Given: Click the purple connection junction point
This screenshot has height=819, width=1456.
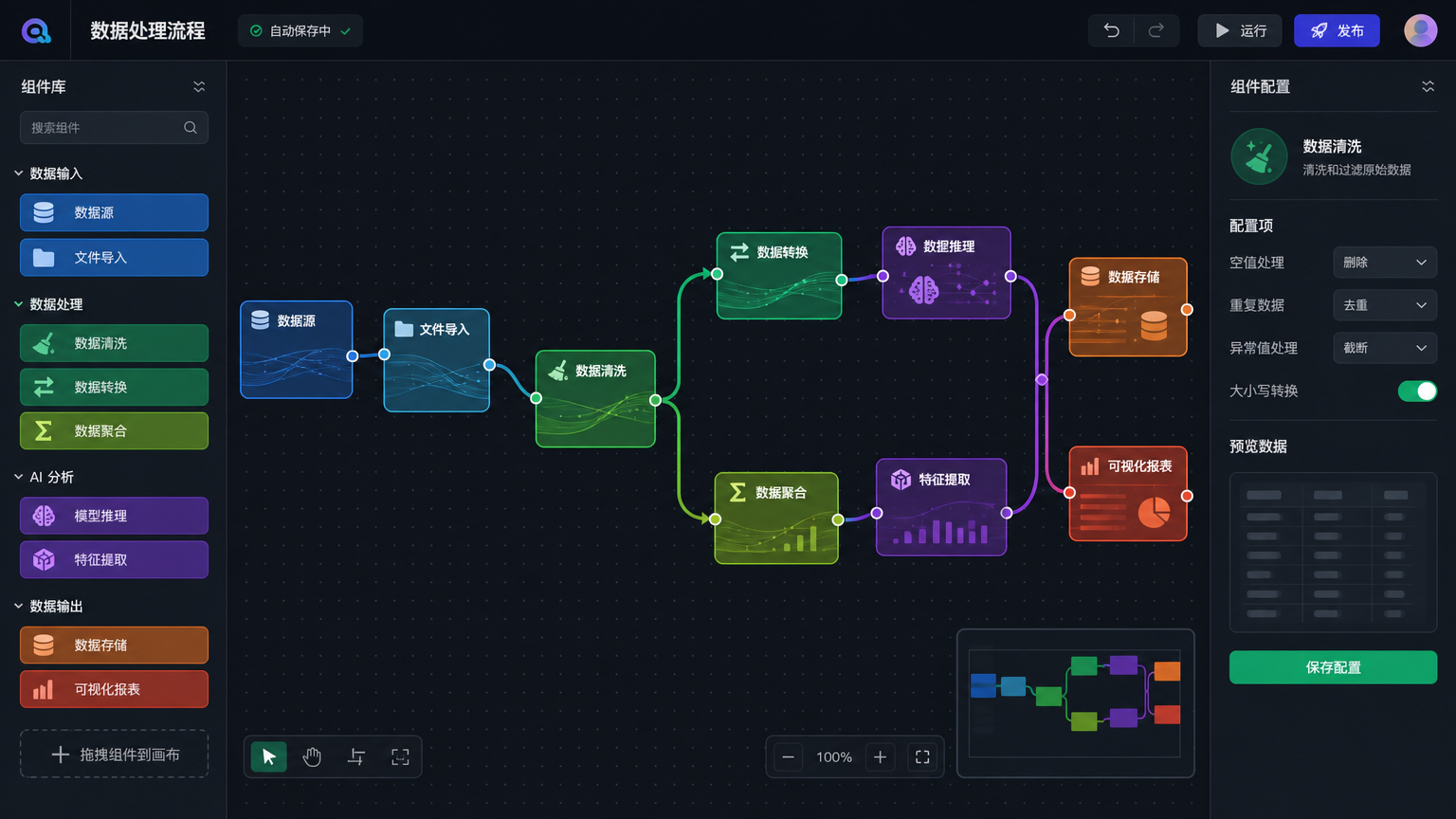Looking at the screenshot, I should click(x=1042, y=379).
